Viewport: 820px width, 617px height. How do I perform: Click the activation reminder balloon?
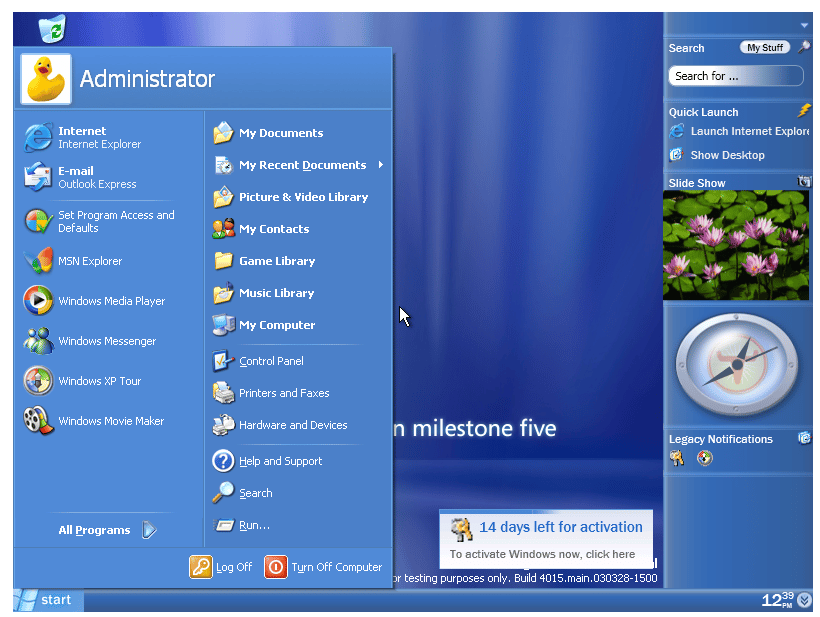pyautogui.click(x=545, y=540)
